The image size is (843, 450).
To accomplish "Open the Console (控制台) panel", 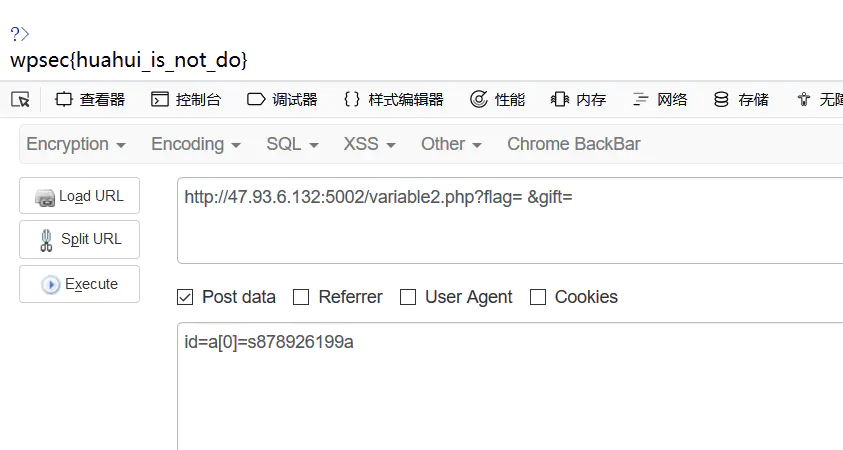I will coord(186,99).
